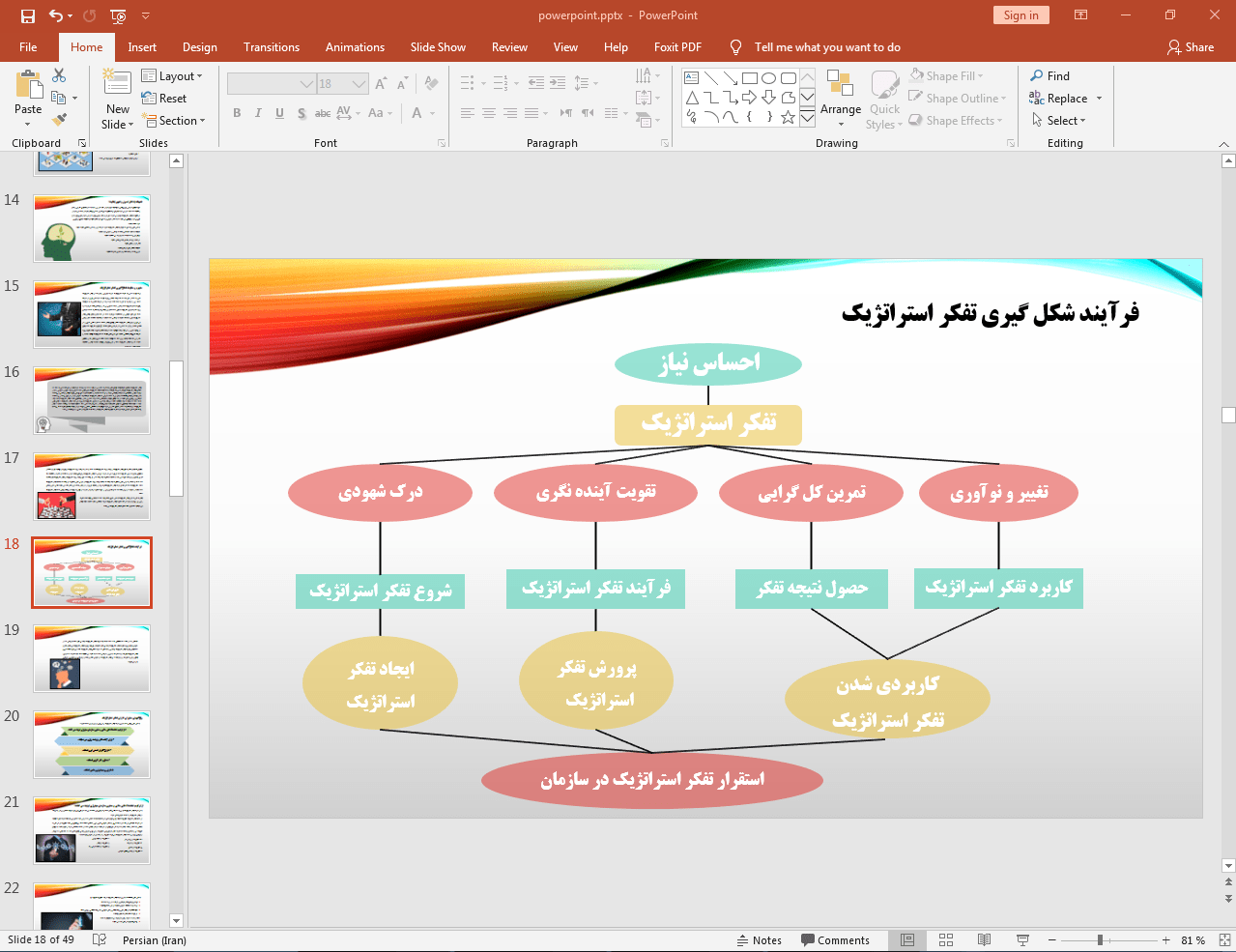Toggle Align Left paragraph
Image resolution: width=1236 pixels, height=952 pixels.
(468, 113)
